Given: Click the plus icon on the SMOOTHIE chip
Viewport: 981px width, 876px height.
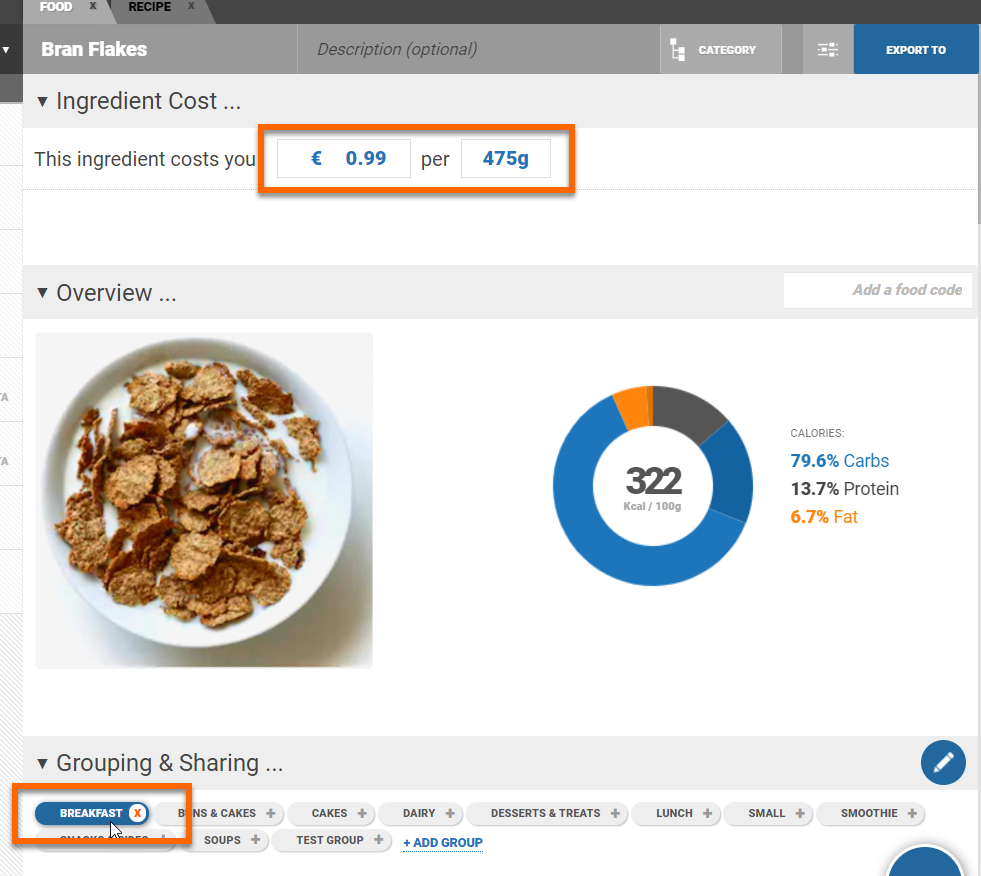Looking at the screenshot, I should pyautogui.click(x=911, y=814).
